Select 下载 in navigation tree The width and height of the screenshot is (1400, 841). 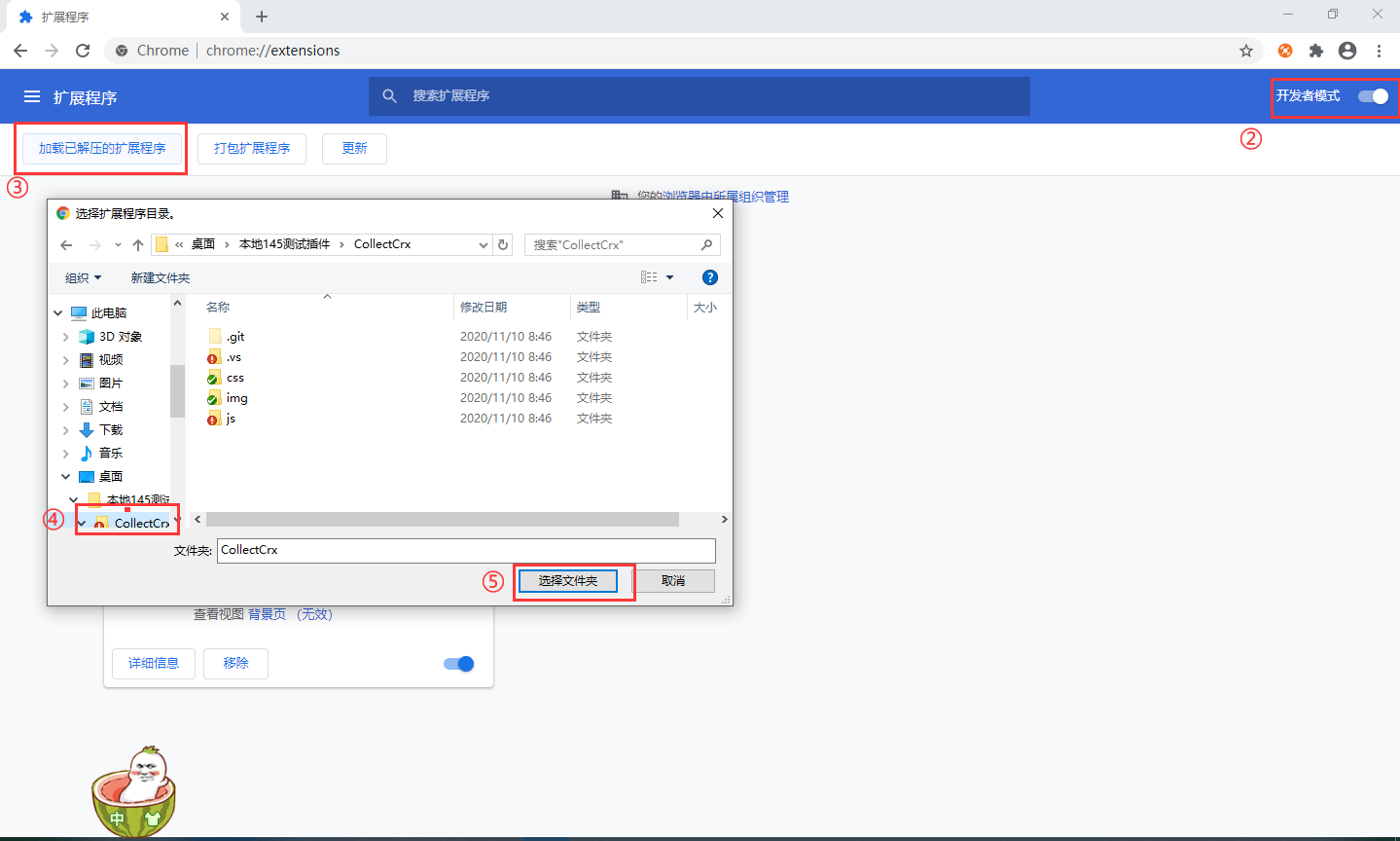pos(110,430)
